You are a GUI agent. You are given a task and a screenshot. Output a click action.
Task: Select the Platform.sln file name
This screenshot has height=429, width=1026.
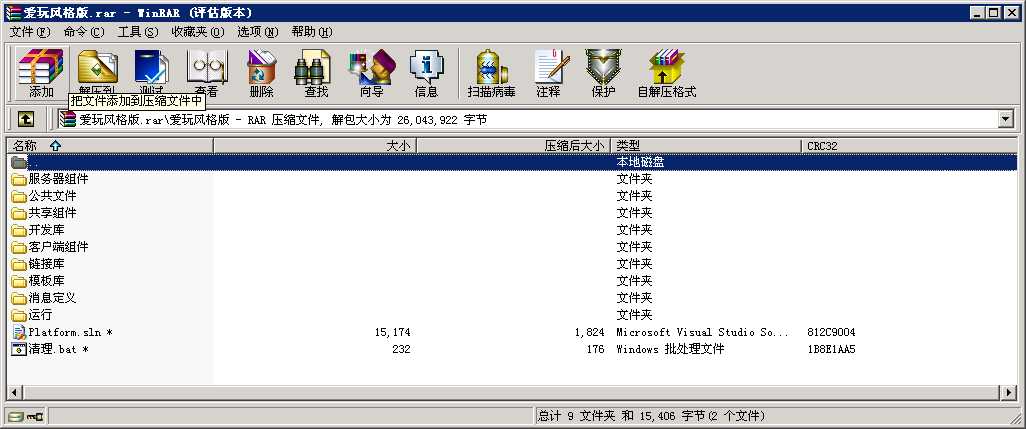tap(70, 332)
